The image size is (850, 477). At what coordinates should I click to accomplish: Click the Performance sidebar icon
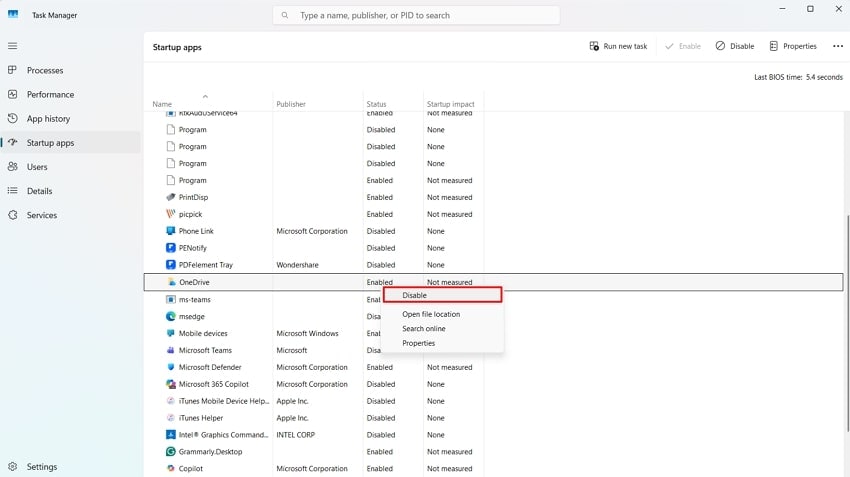pos(12,94)
